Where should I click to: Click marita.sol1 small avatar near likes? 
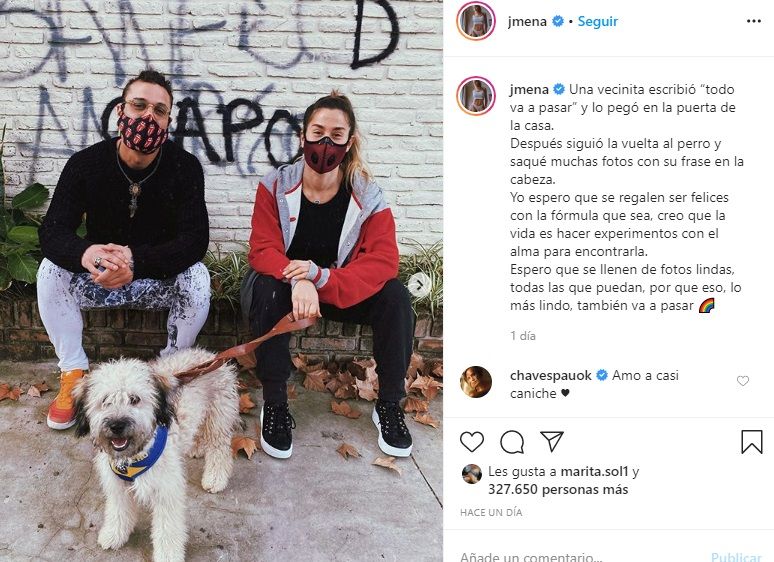point(472,474)
